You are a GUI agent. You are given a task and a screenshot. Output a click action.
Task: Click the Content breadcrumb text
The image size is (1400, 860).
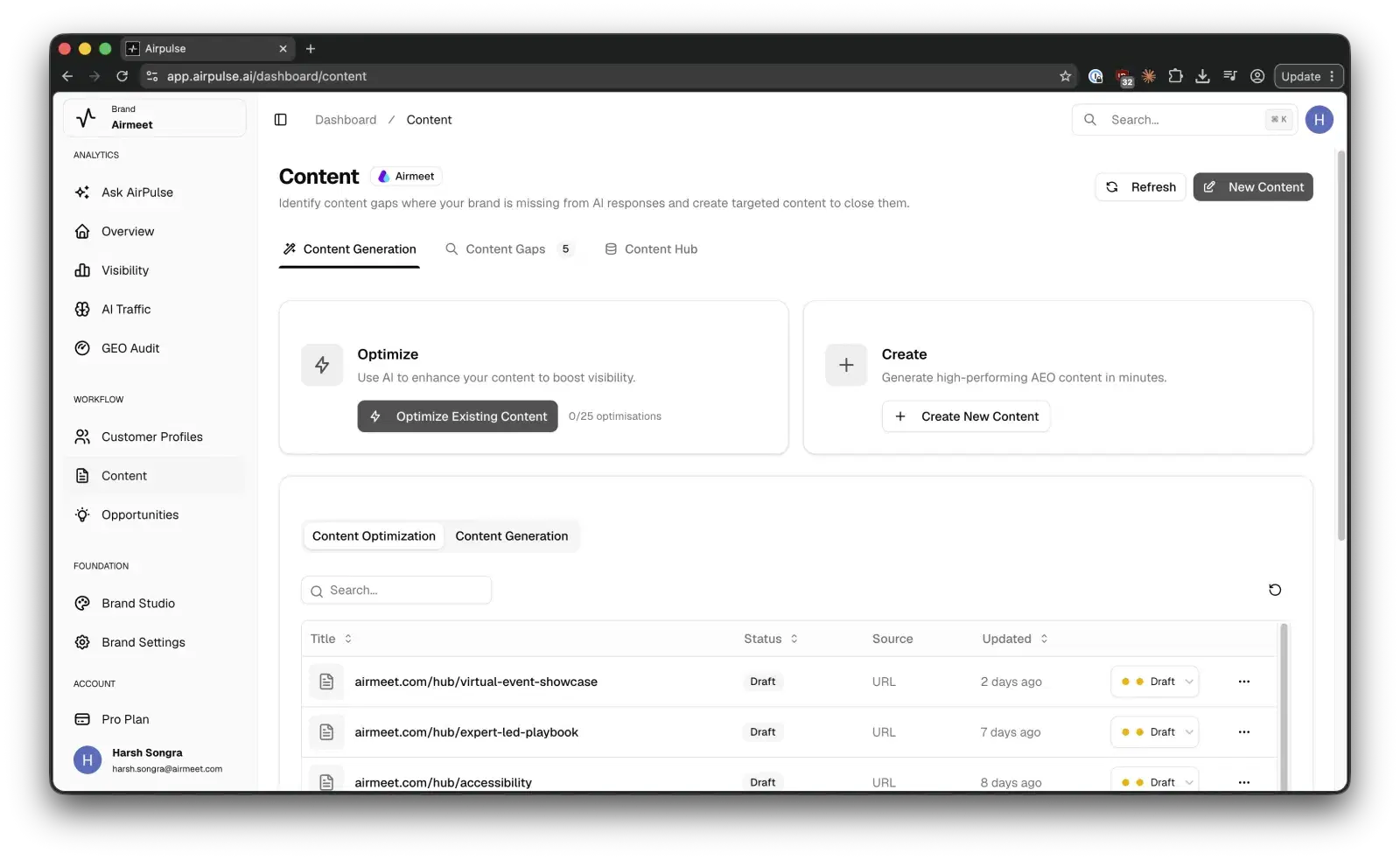[429, 120]
